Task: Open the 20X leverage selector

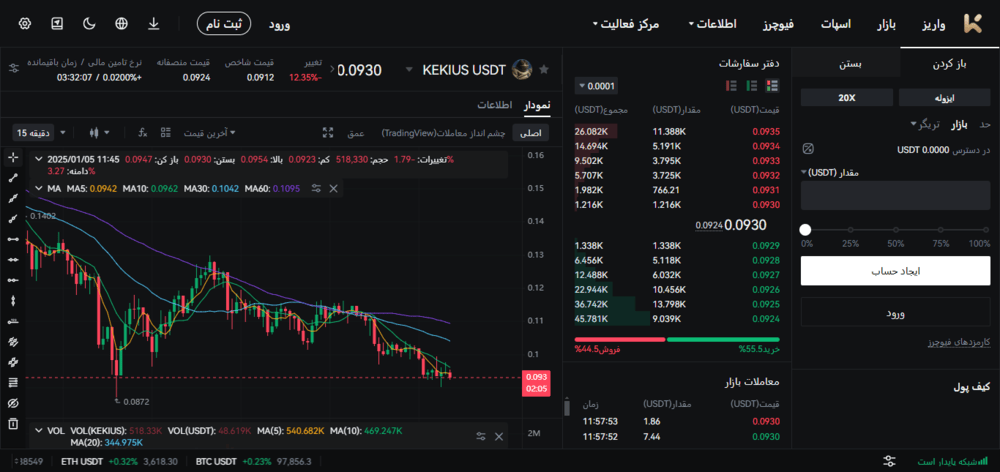Action: pos(847,98)
